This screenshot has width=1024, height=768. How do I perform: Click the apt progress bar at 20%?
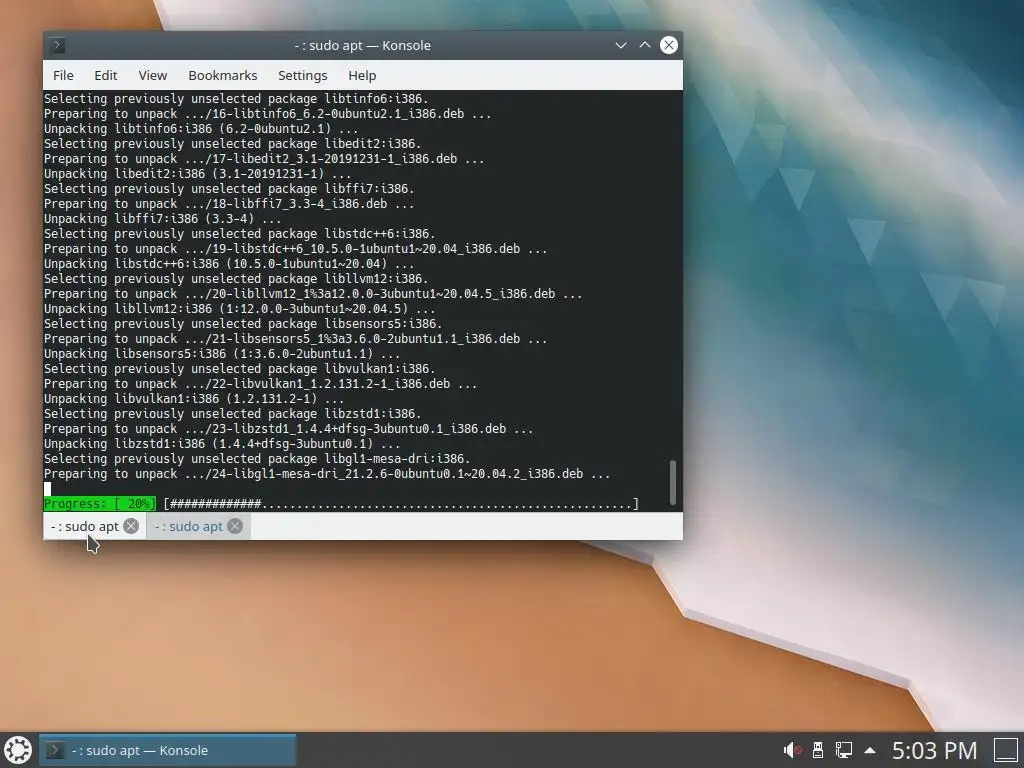401,504
